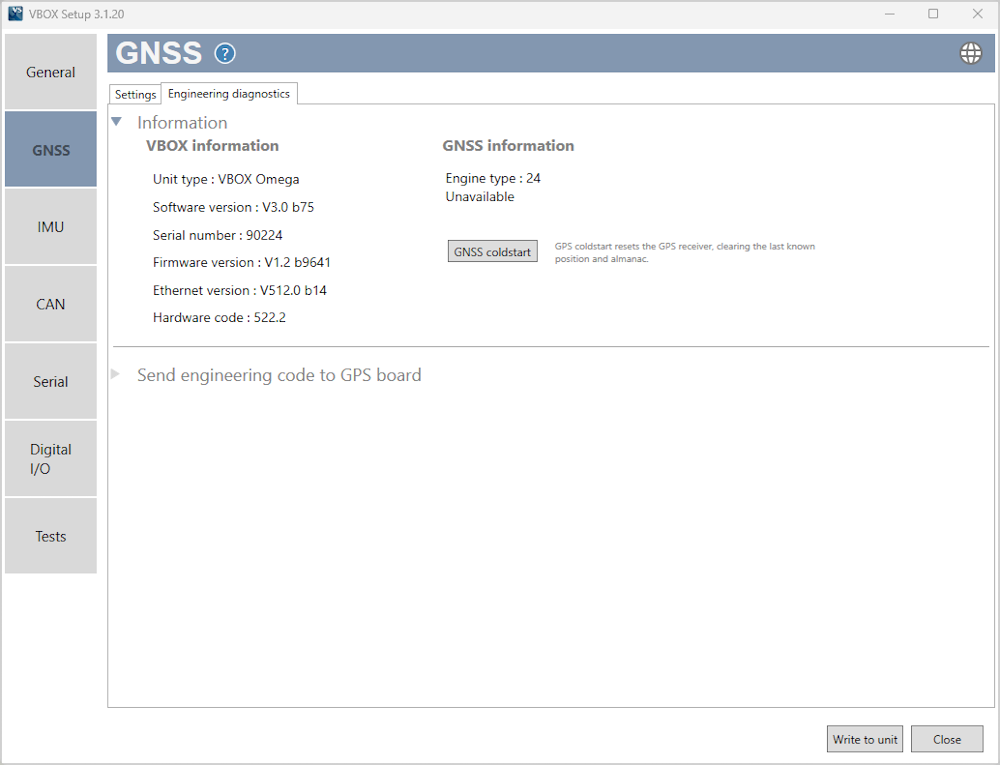Open the General sidebar section
The image size is (1000, 765).
click(x=51, y=72)
